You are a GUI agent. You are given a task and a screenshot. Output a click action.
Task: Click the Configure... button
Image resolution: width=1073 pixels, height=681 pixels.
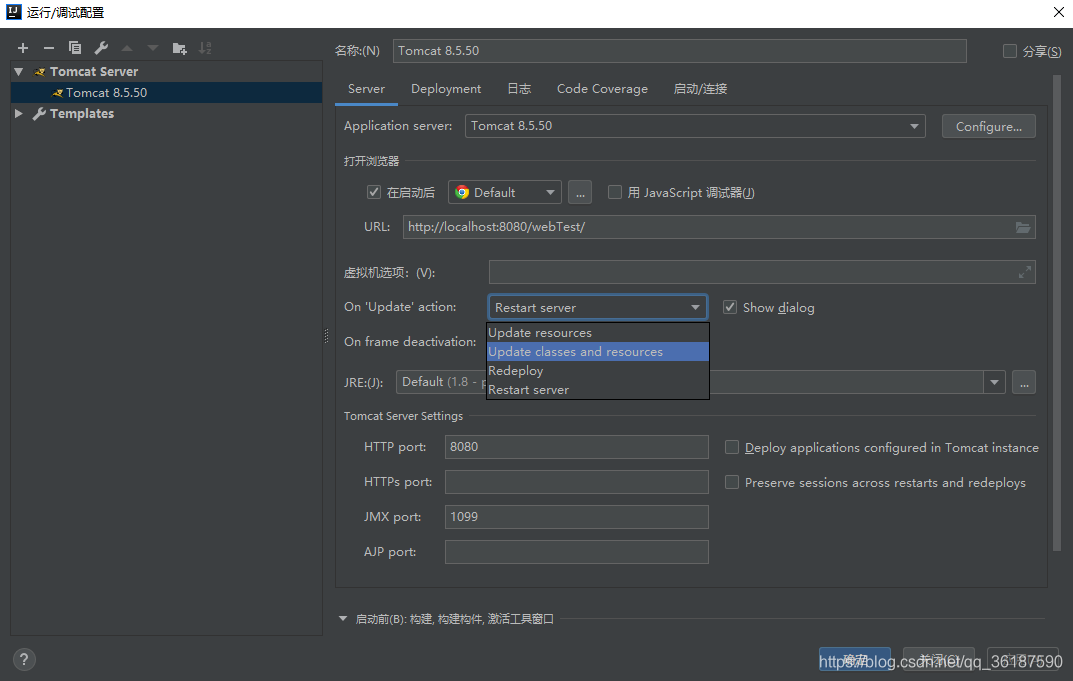point(989,127)
